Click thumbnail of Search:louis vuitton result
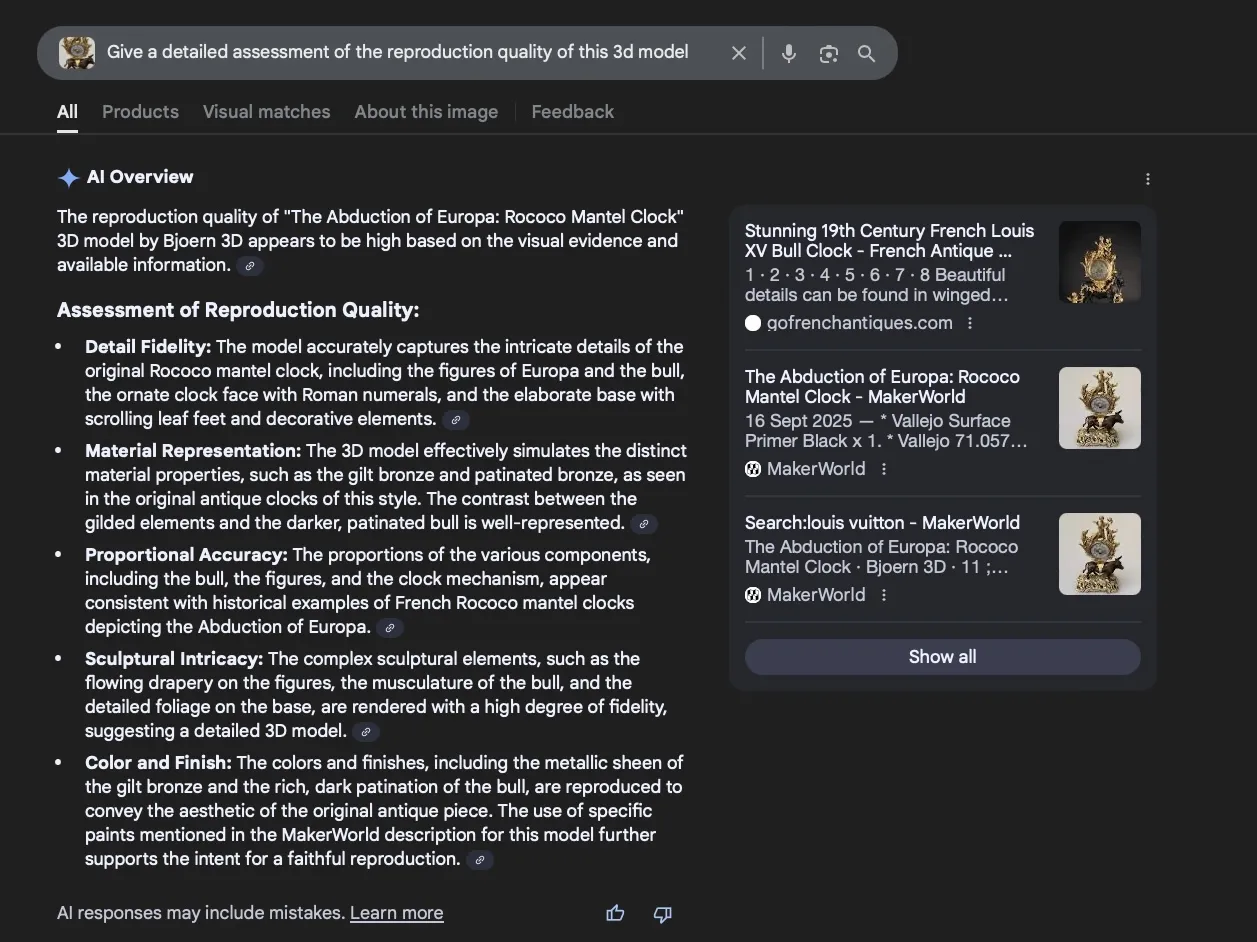This screenshot has width=1257, height=942. [x=1100, y=554]
